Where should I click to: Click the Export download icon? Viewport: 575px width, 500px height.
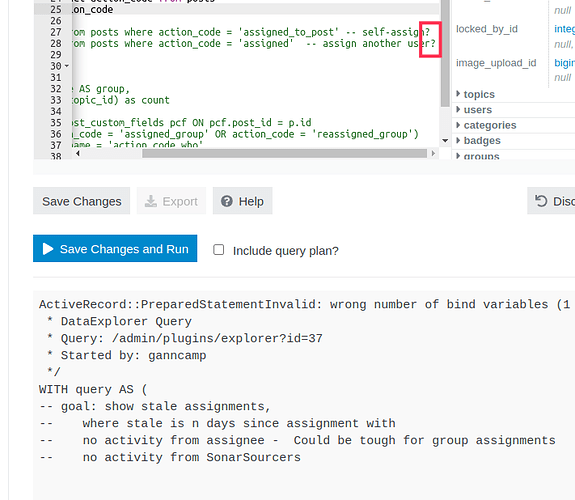tap(150, 201)
